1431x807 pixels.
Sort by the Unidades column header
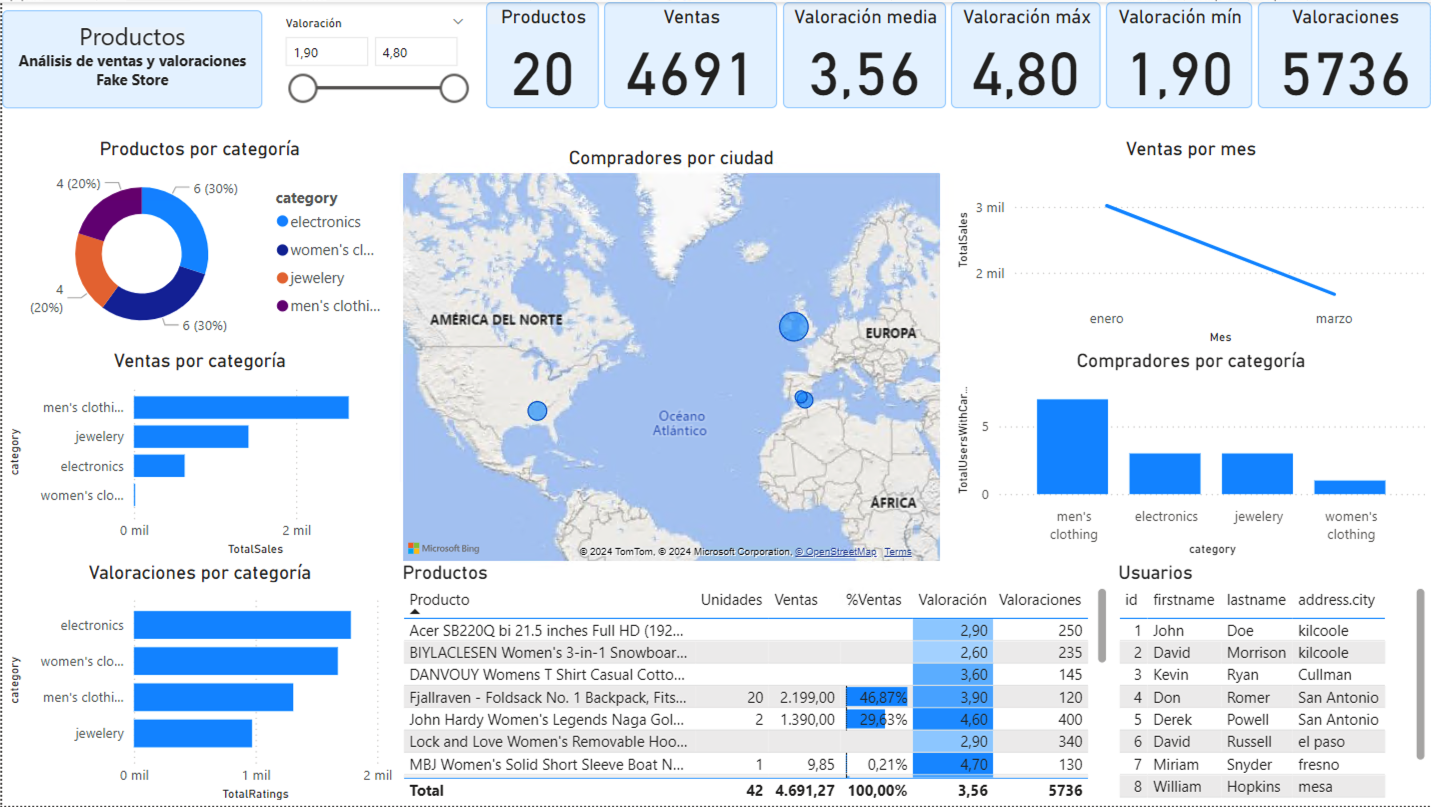[x=731, y=600]
